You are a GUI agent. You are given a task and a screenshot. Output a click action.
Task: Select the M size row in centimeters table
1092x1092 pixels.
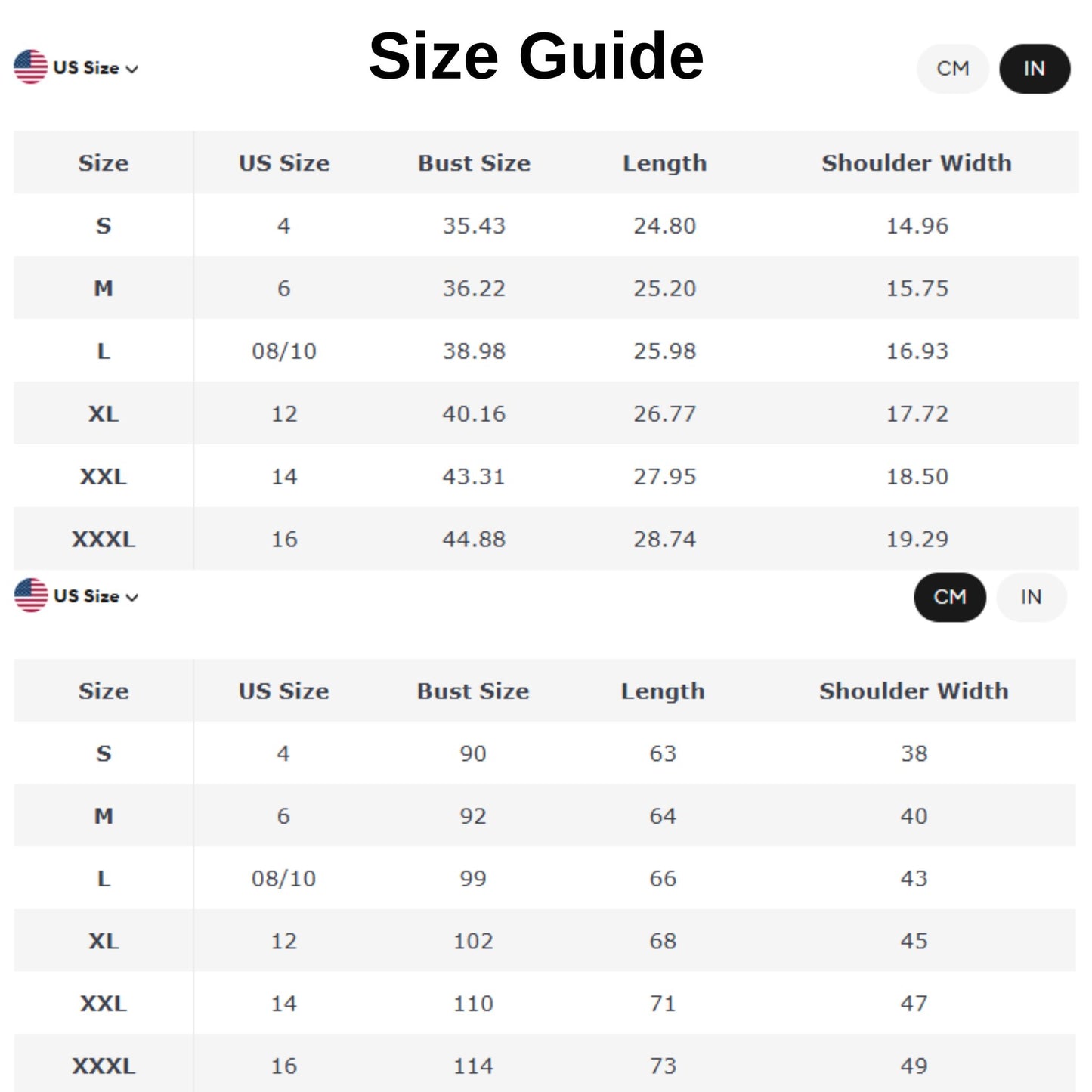104,816
